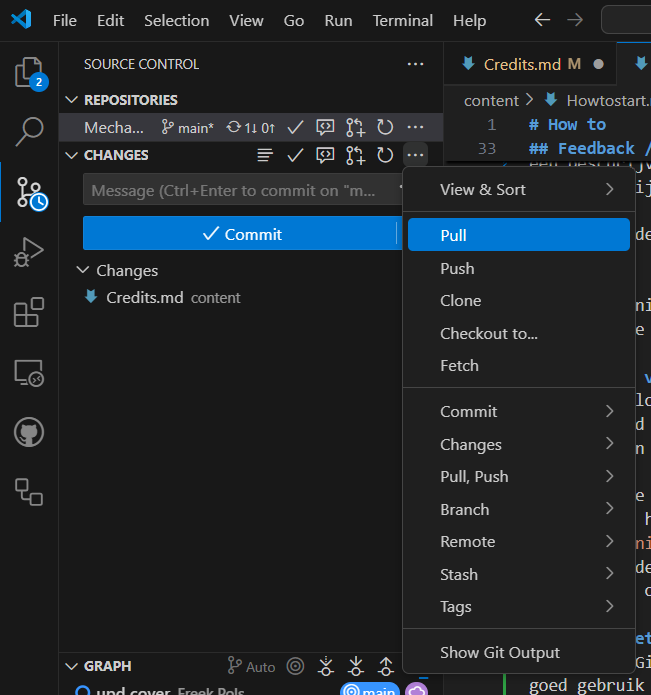Open the File menu

(65, 20)
